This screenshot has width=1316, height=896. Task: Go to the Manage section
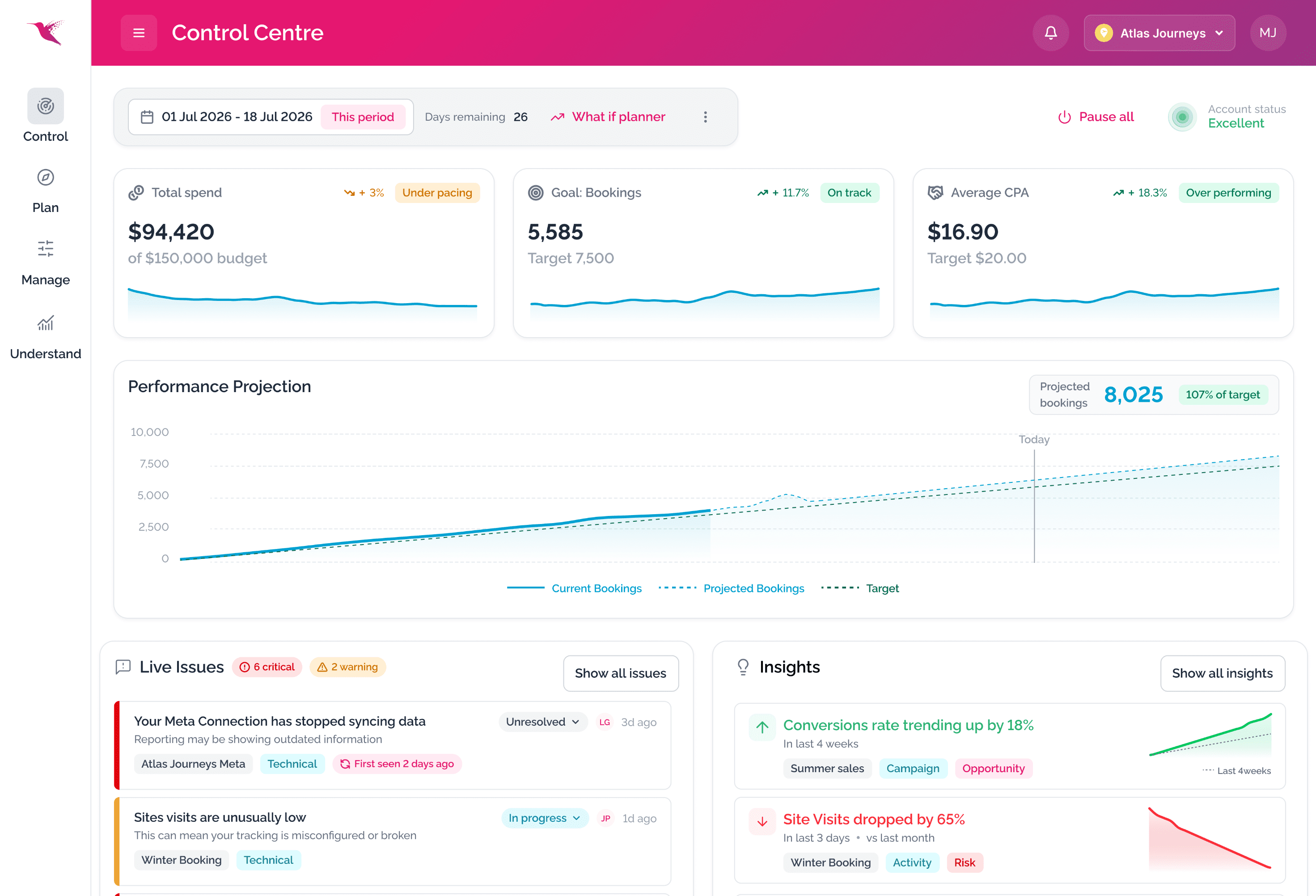pos(45,263)
